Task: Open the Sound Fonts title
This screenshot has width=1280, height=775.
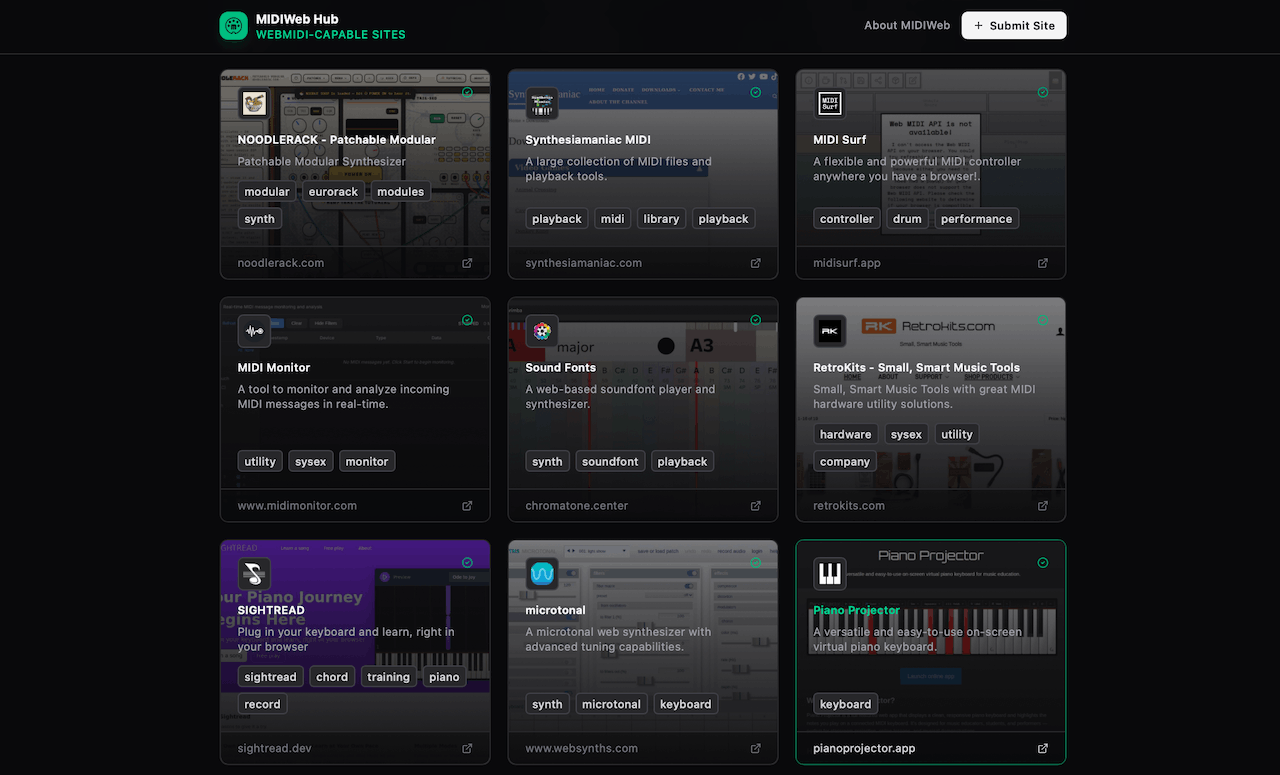Action: click(560, 368)
